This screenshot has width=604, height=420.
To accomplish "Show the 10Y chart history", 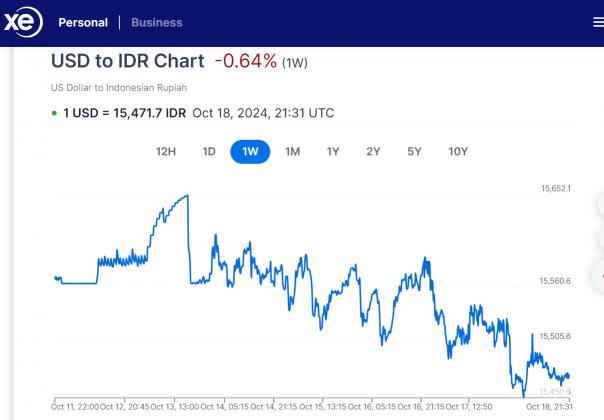I will [458, 152].
